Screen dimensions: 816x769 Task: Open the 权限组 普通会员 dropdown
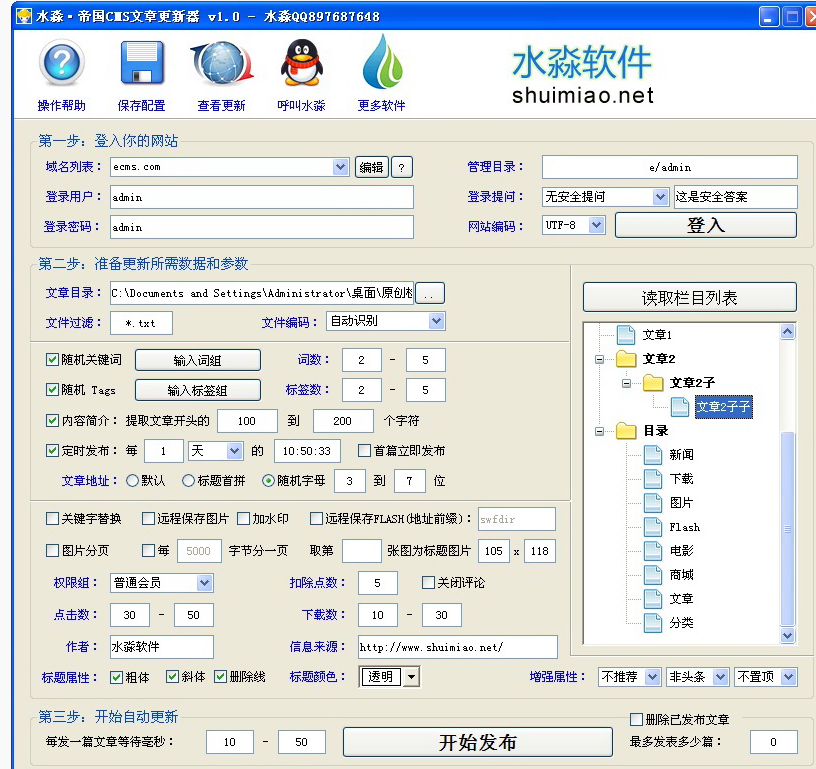[204, 583]
